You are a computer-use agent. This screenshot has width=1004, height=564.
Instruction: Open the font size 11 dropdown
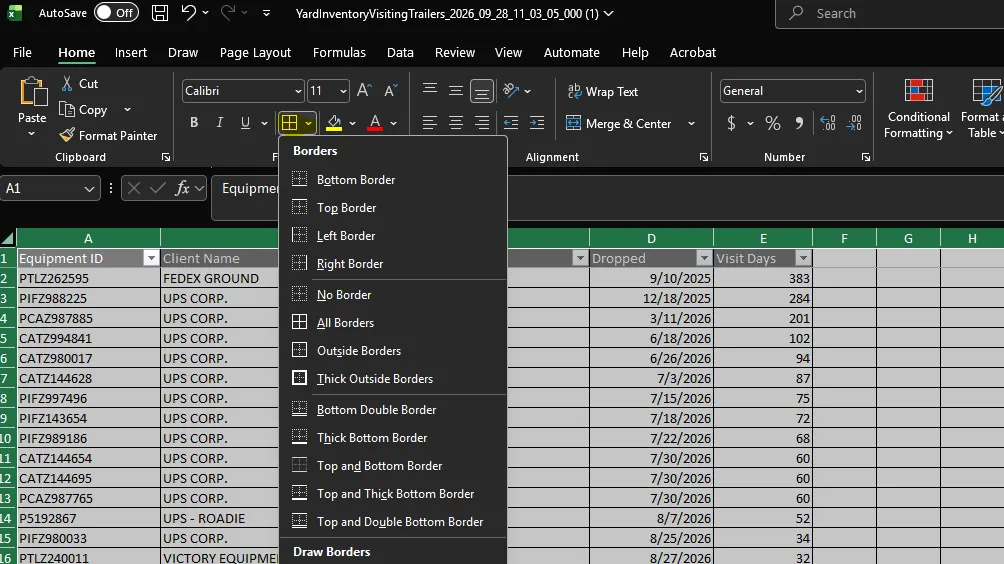click(x=343, y=91)
